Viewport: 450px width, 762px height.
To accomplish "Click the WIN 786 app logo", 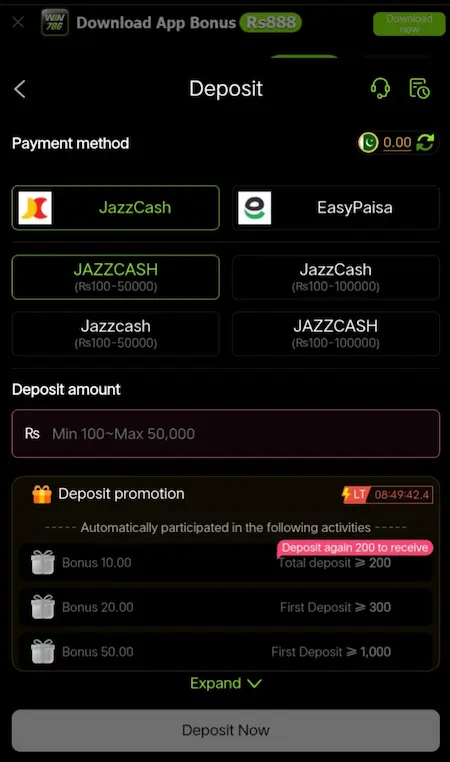I will pyautogui.click(x=54, y=22).
